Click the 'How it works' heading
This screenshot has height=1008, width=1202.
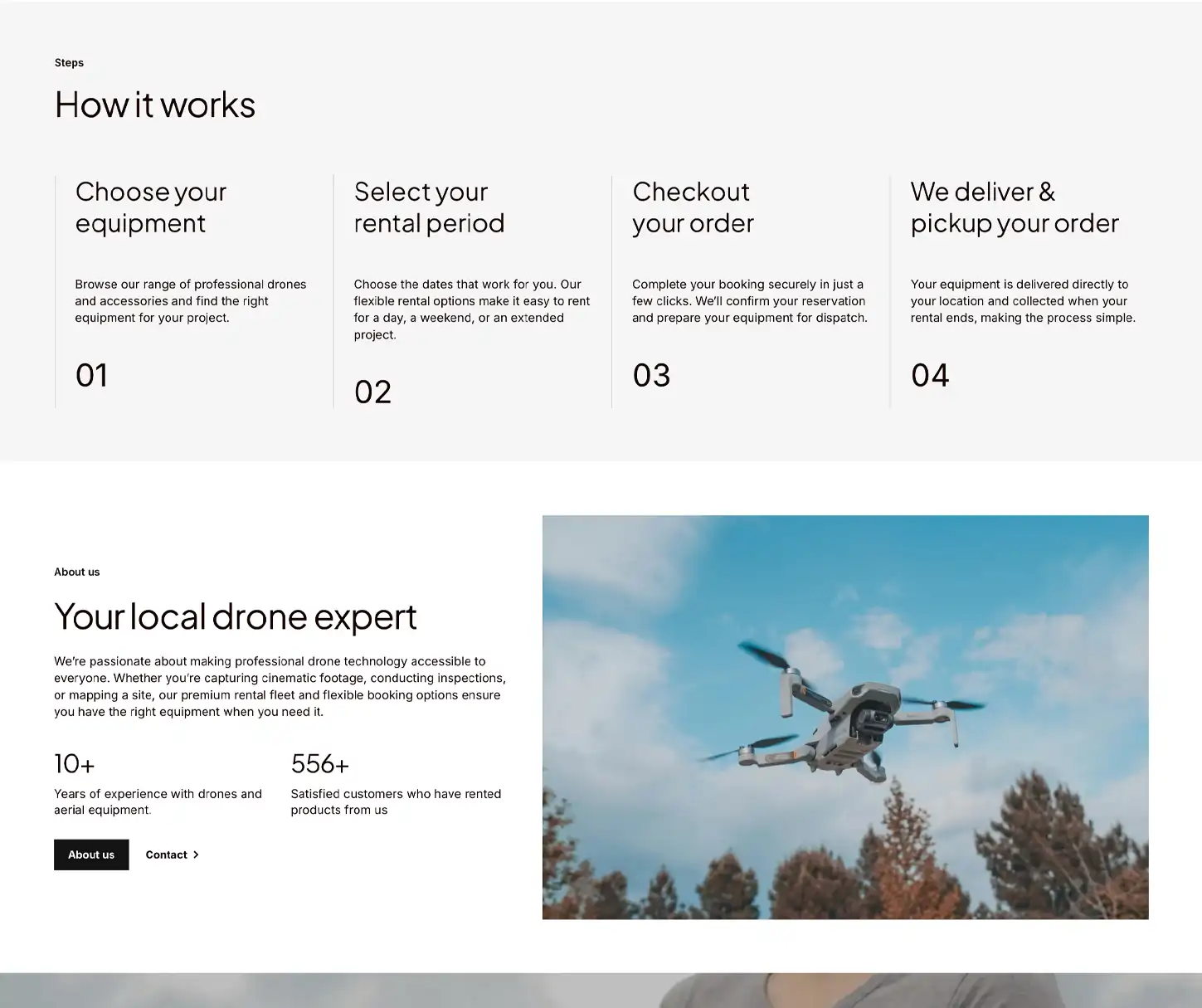pos(155,105)
